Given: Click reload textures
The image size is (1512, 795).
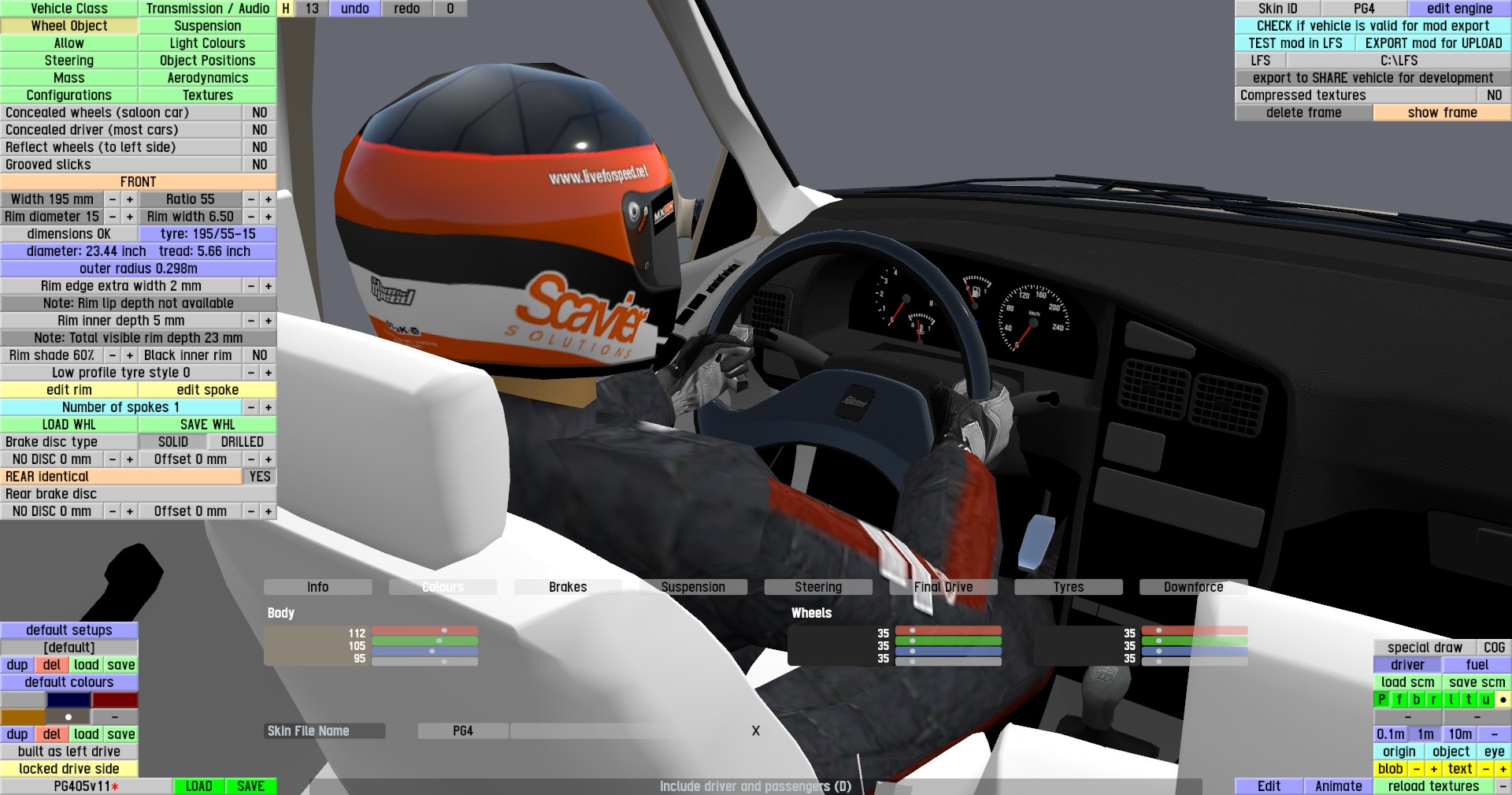Looking at the screenshot, I should tap(1434, 786).
